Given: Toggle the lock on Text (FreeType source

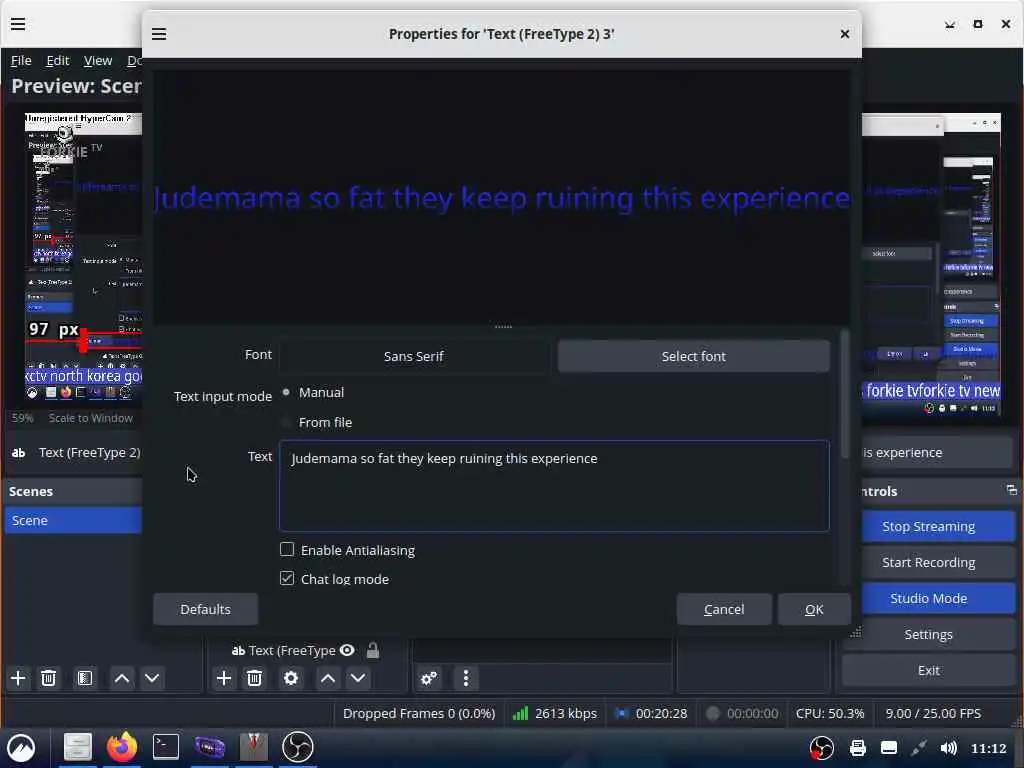Looking at the screenshot, I should (373, 650).
